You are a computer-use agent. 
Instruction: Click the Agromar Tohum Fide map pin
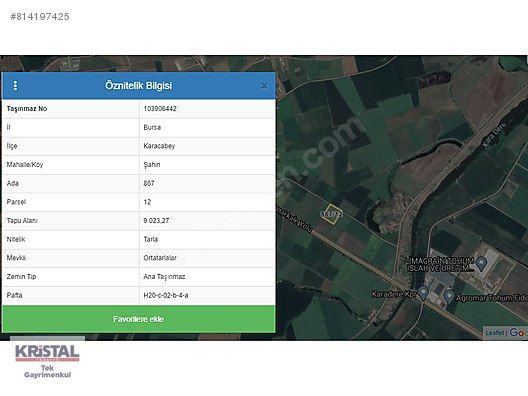(x=449, y=297)
